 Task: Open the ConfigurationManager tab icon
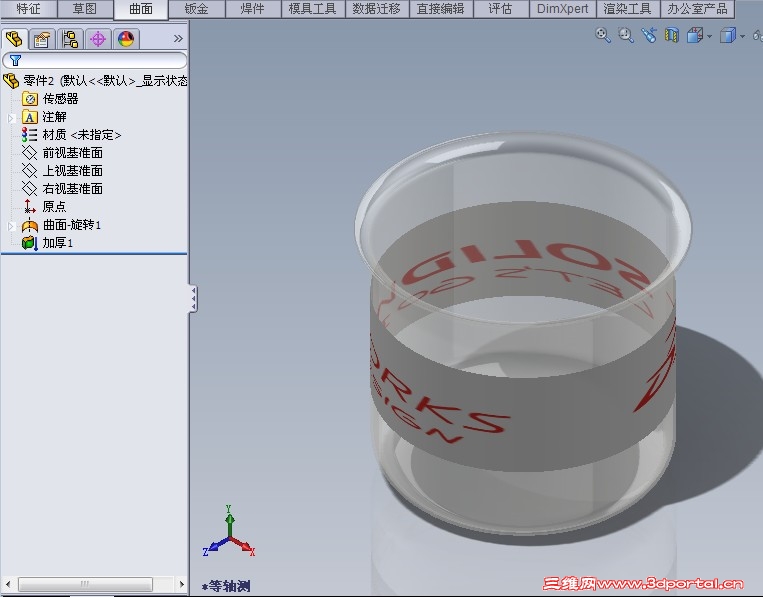coord(70,39)
